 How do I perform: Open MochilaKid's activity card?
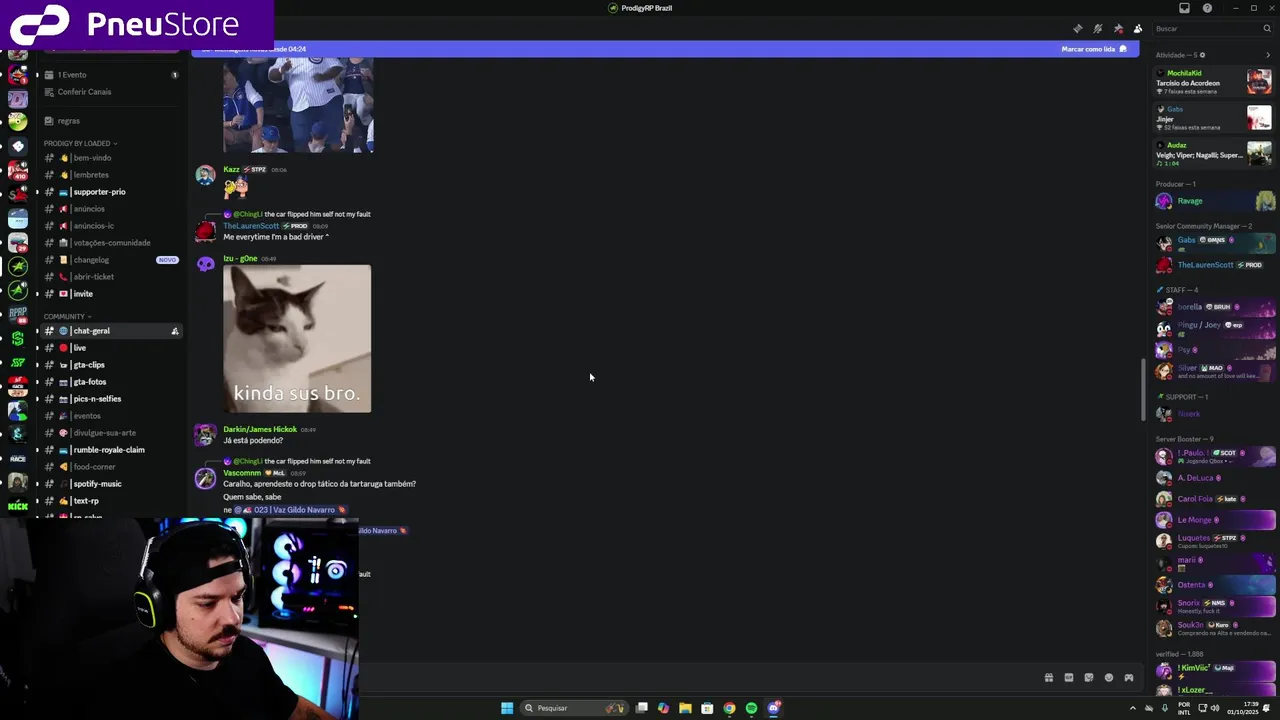1213,82
